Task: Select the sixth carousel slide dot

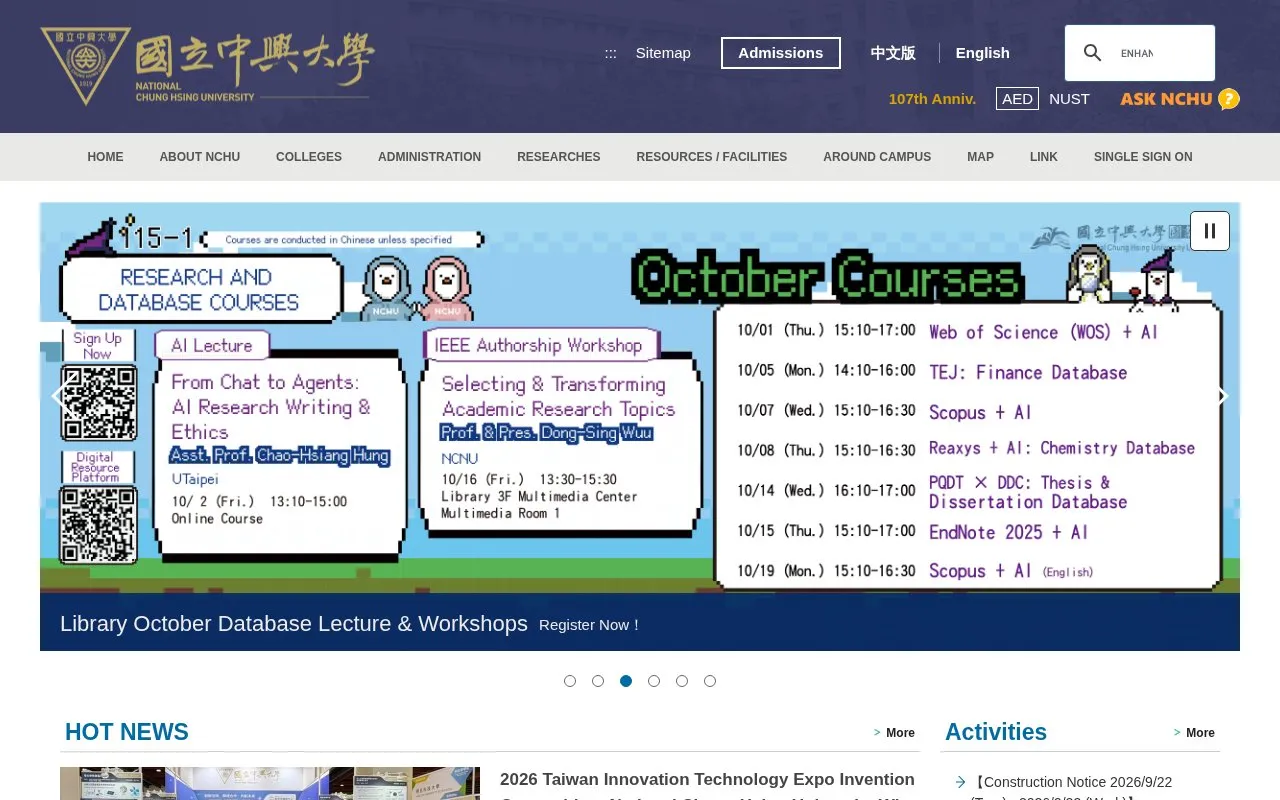Action: pos(710,681)
